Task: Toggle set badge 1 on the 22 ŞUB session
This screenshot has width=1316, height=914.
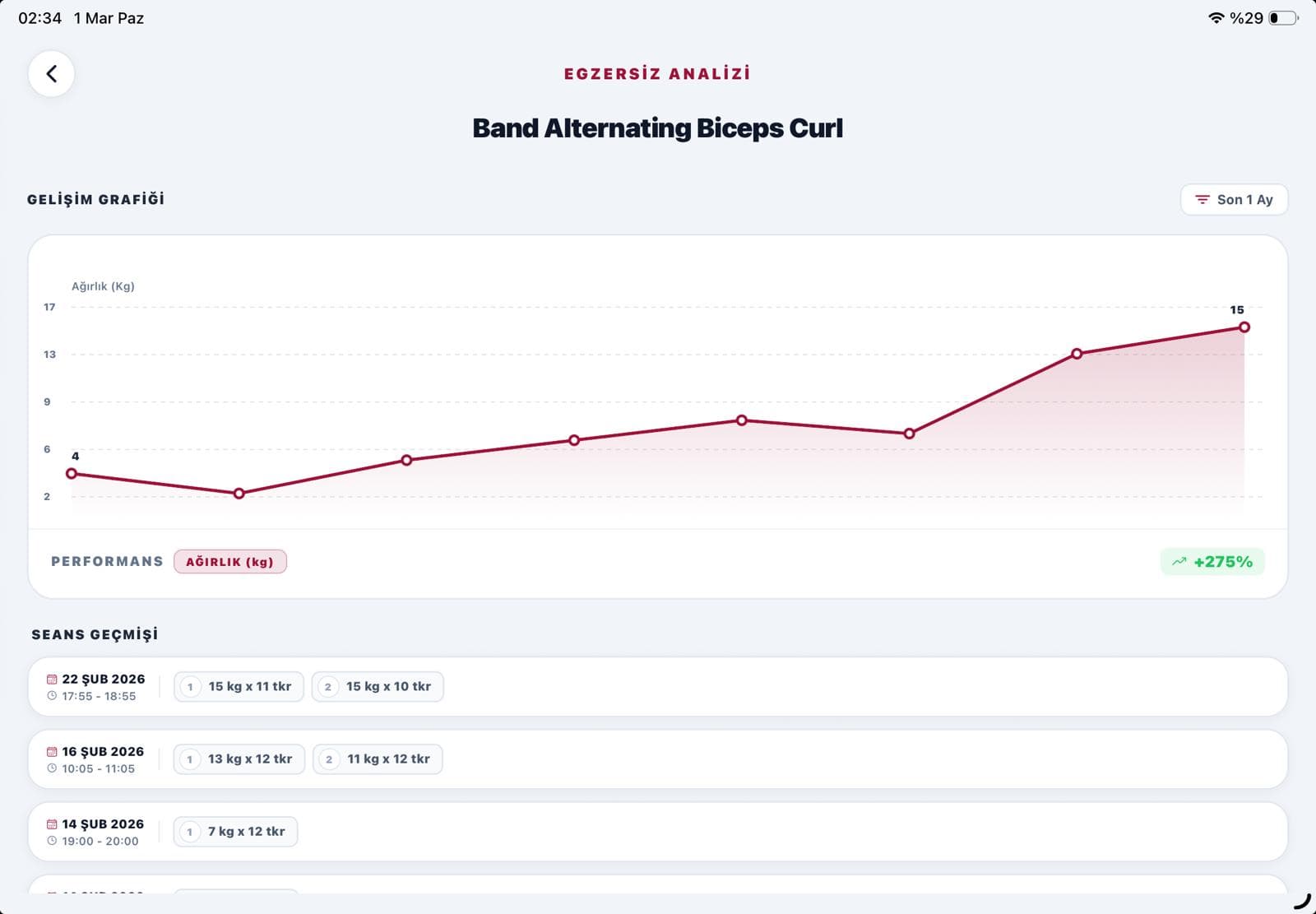Action: (x=190, y=686)
